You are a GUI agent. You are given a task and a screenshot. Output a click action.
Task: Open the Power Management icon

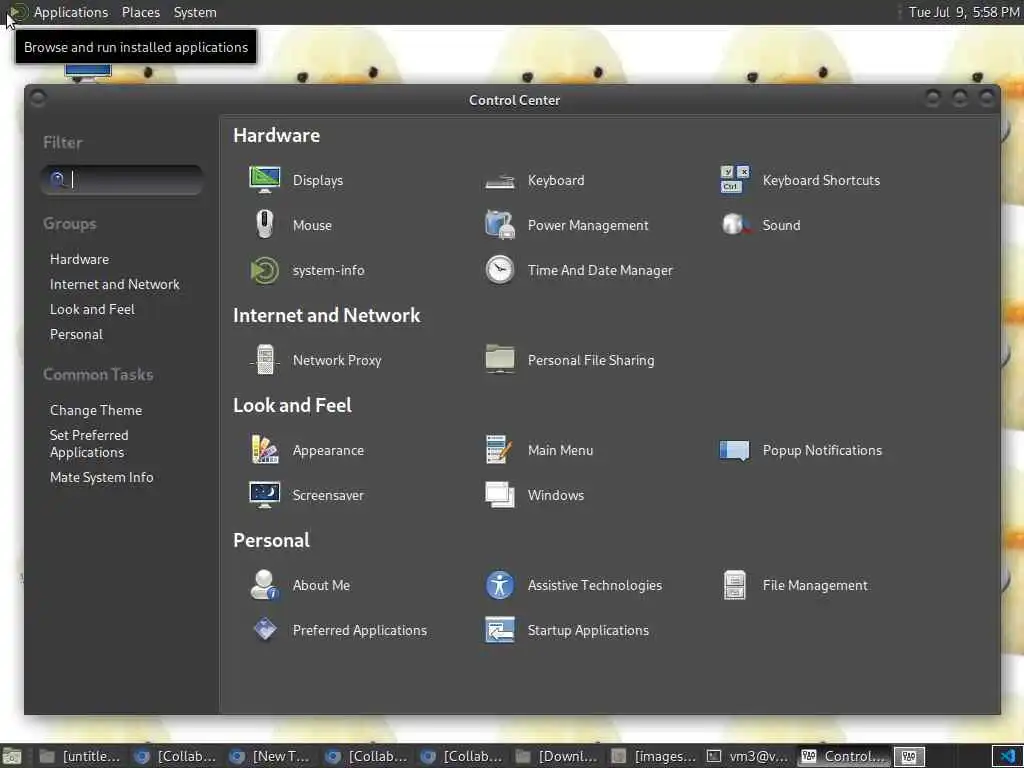pos(500,225)
